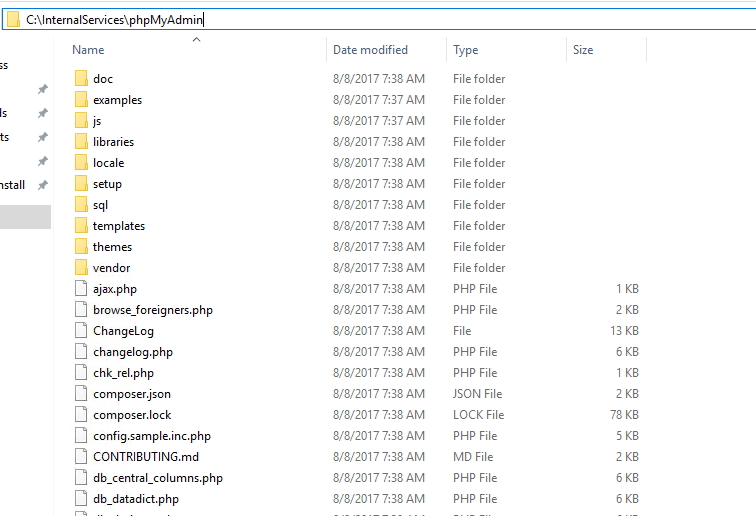The width and height of the screenshot is (756, 517).
Task: Select the CONTRIBUTING.md file icon
Action: tap(81, 456)
